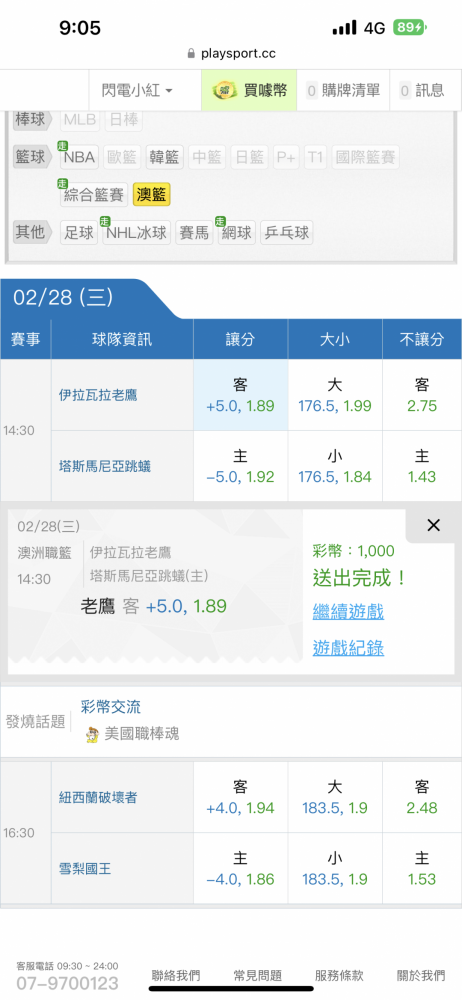Screen dimensions: 462x1000
Task: Choose 綜合籃賽 category
Action: pyautogui.click(x=94, y=195)
